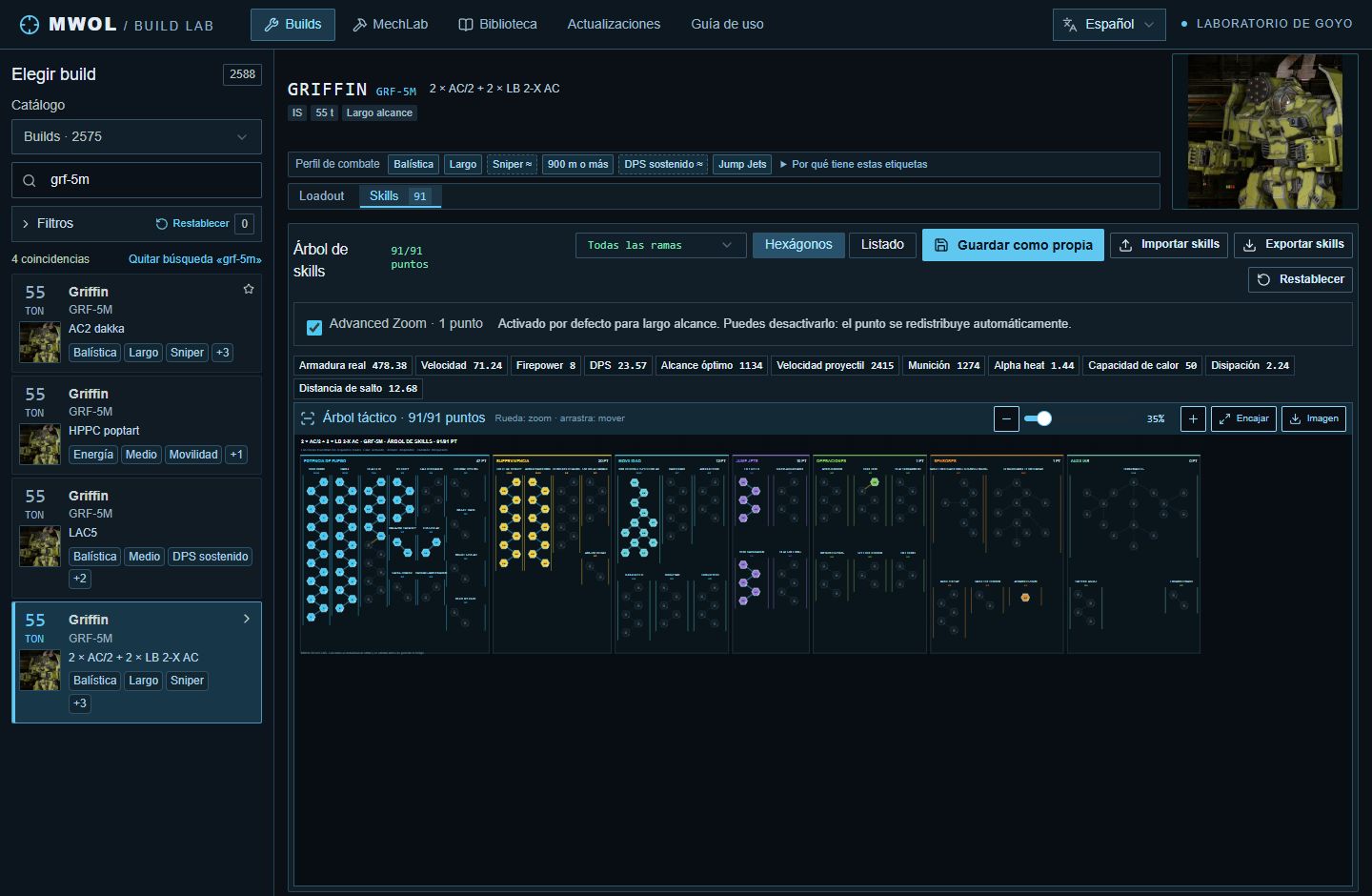Select the Skills 91 tab

[x=399, y=196]
